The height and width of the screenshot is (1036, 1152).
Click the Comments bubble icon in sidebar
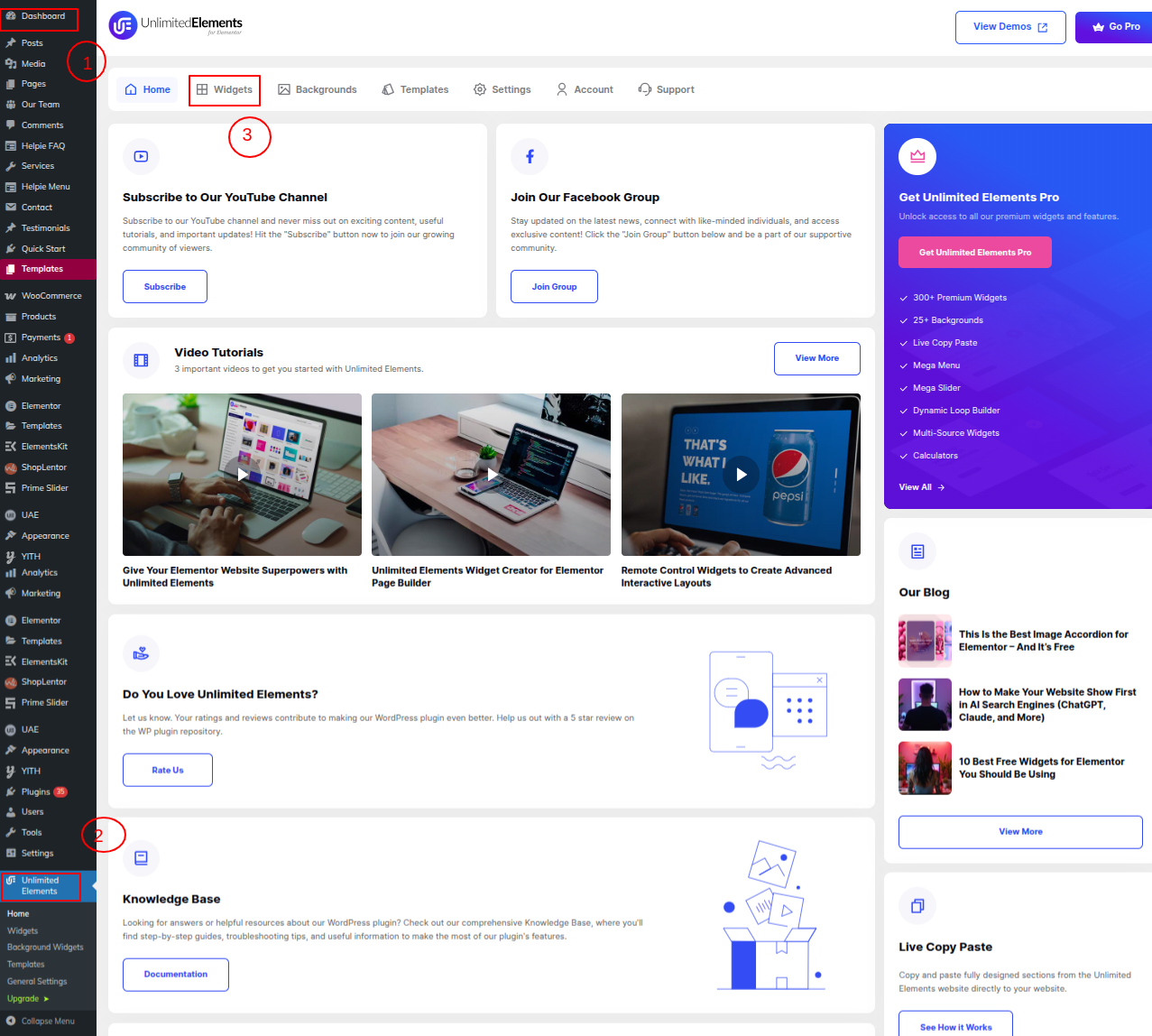[x=11, y=125]
